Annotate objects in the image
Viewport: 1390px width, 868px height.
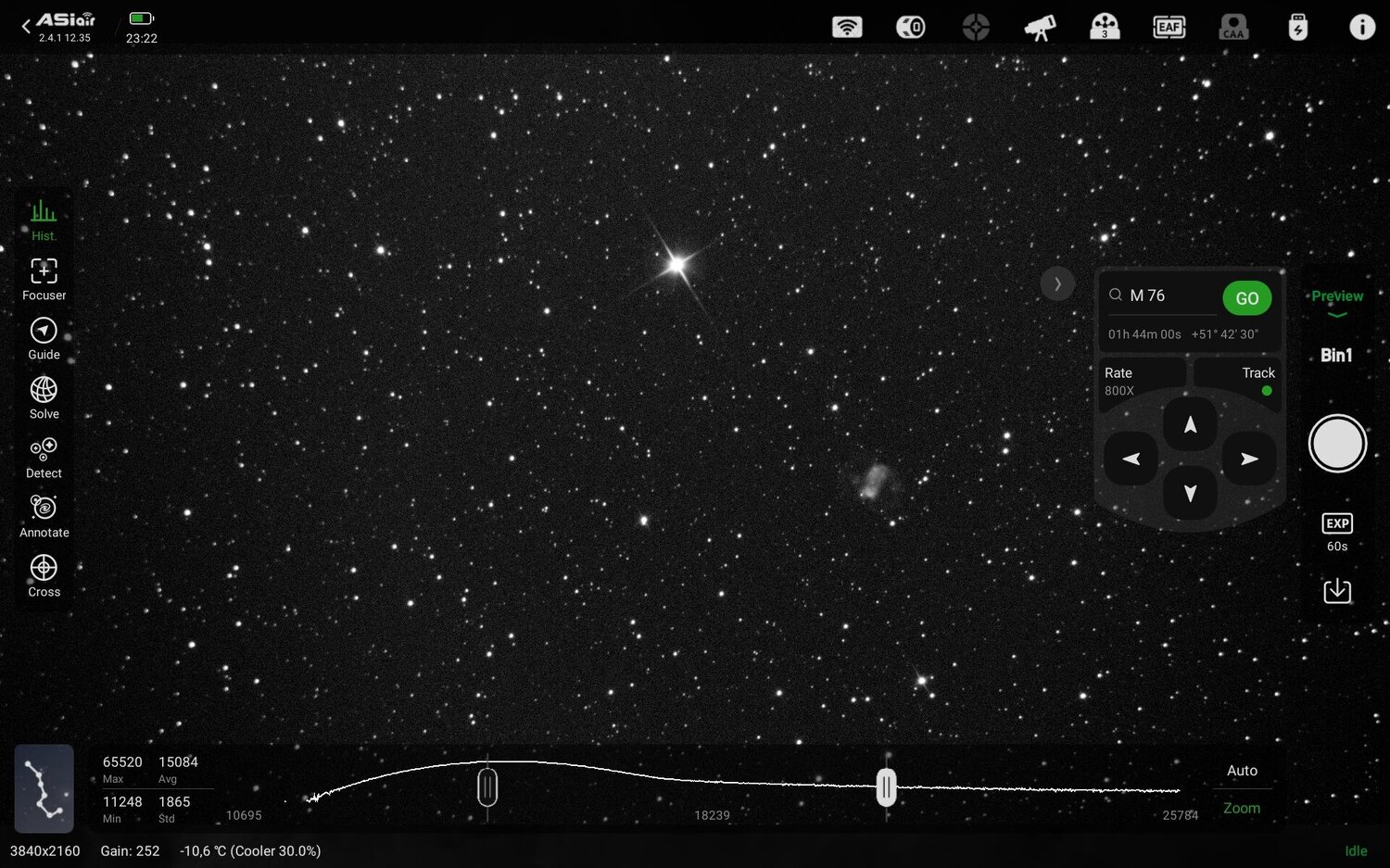tap(44, 515)
